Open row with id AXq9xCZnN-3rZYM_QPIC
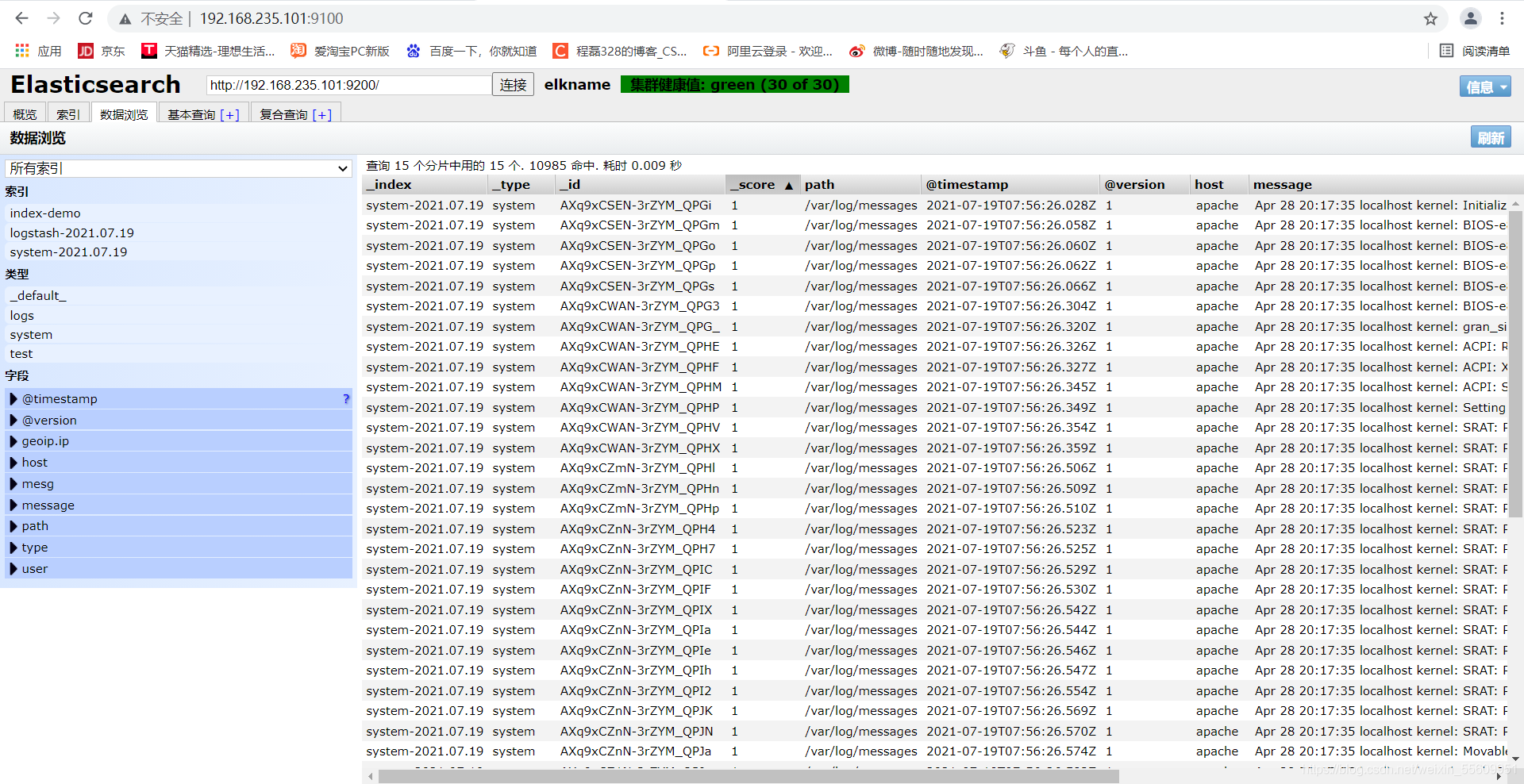1524x784 pixels. 937,570
